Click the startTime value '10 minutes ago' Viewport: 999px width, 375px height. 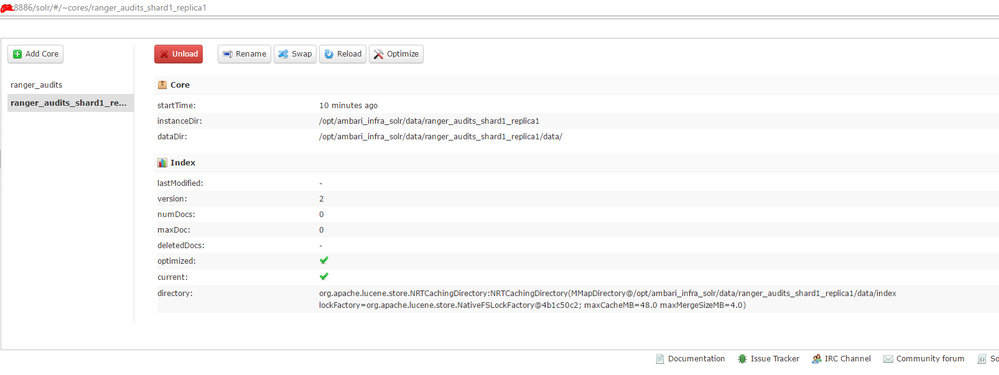[x=349, y=105]
